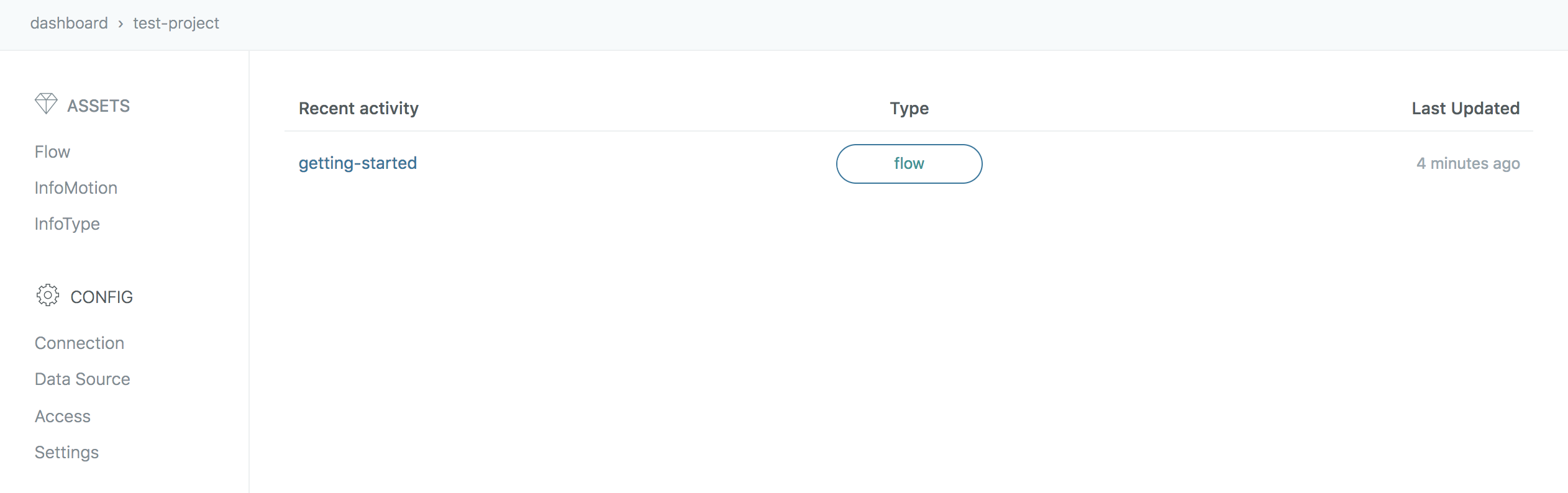Click the gear icon beside CONFIG
Screen dimensions: 1568x493
click(48, 296)
